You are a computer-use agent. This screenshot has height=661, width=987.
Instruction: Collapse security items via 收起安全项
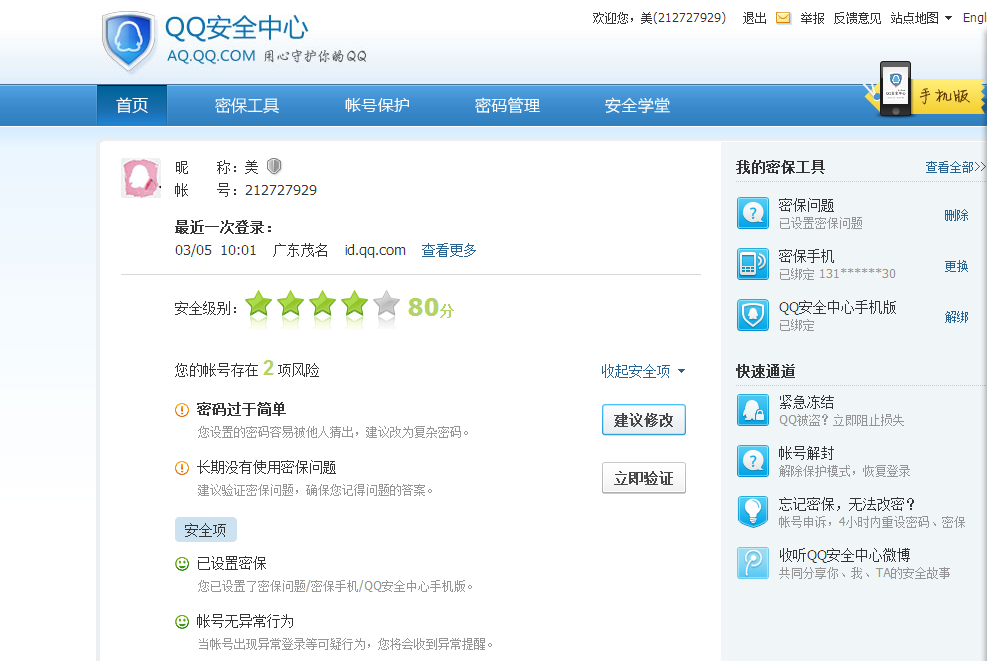(x=643, y=371)
